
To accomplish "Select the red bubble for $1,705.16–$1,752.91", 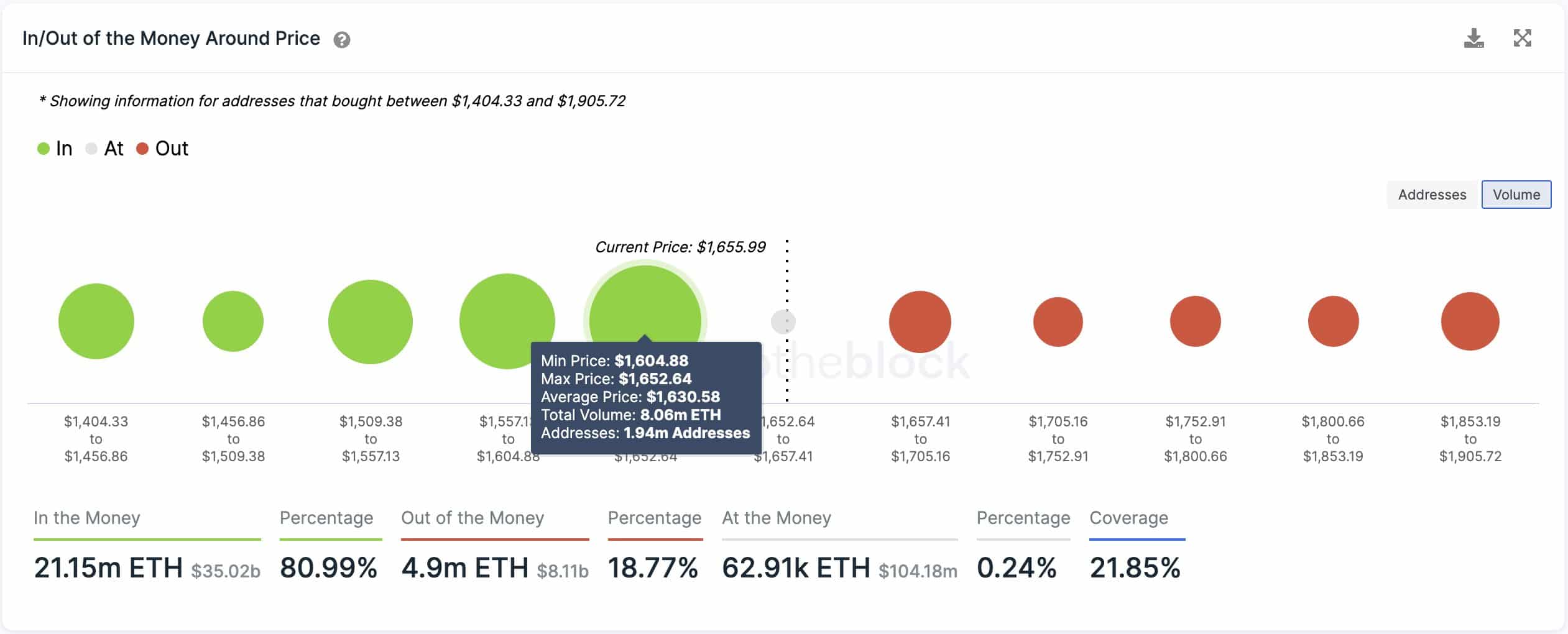I will point(1058,321).
